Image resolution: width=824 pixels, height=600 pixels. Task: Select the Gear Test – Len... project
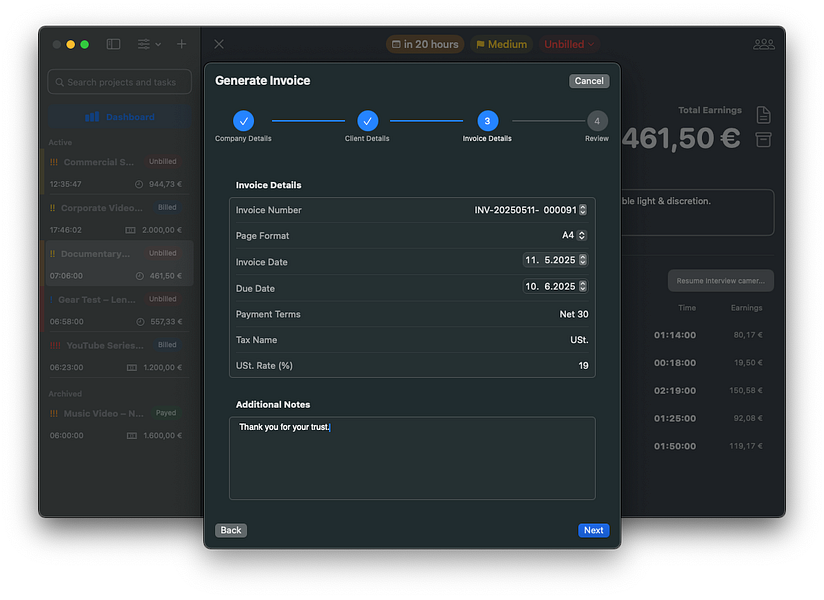[118, 310]
